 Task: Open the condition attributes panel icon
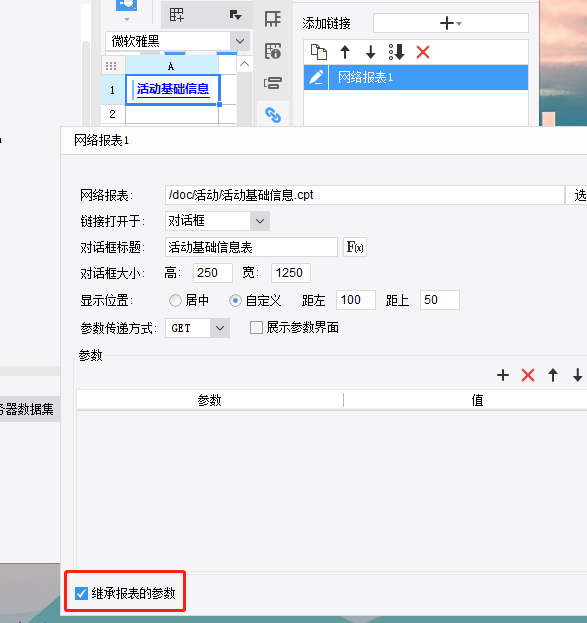pyautogui.click(x=273, y=83)
